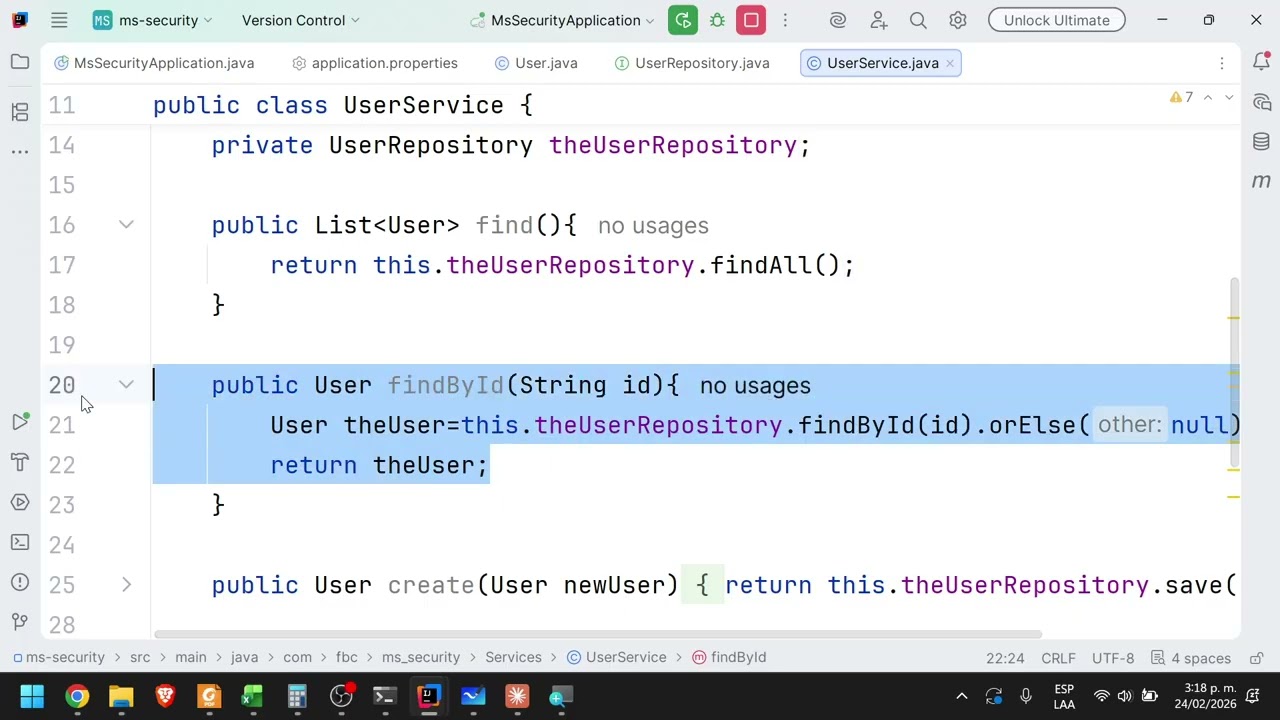The image size is (1280, 720).
Task: Click the 22:24 caret position indicator
Action: (1005, 658)
